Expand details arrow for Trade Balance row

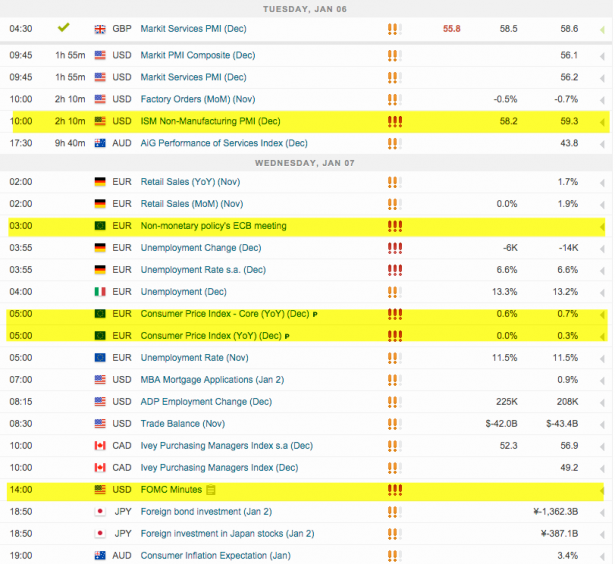tap(602, 424)
